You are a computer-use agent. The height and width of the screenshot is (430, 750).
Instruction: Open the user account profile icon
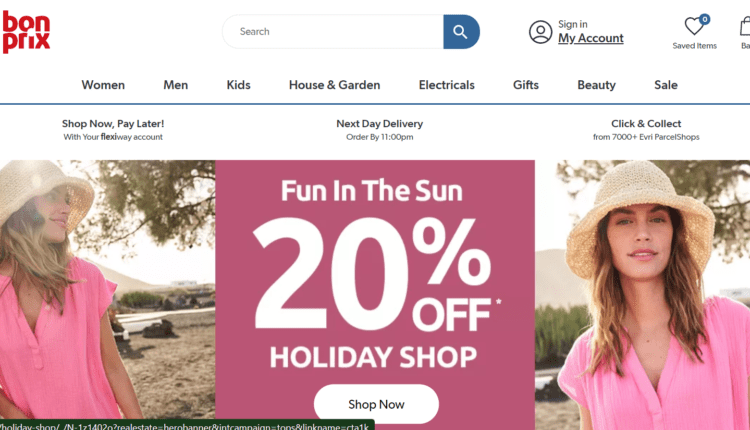click(x=540, y=32)
